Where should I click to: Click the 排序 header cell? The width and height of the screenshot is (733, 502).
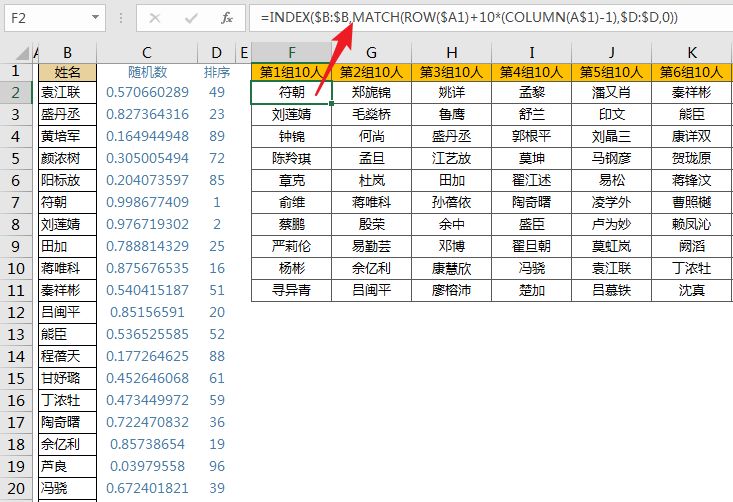[x=216, y=72]
